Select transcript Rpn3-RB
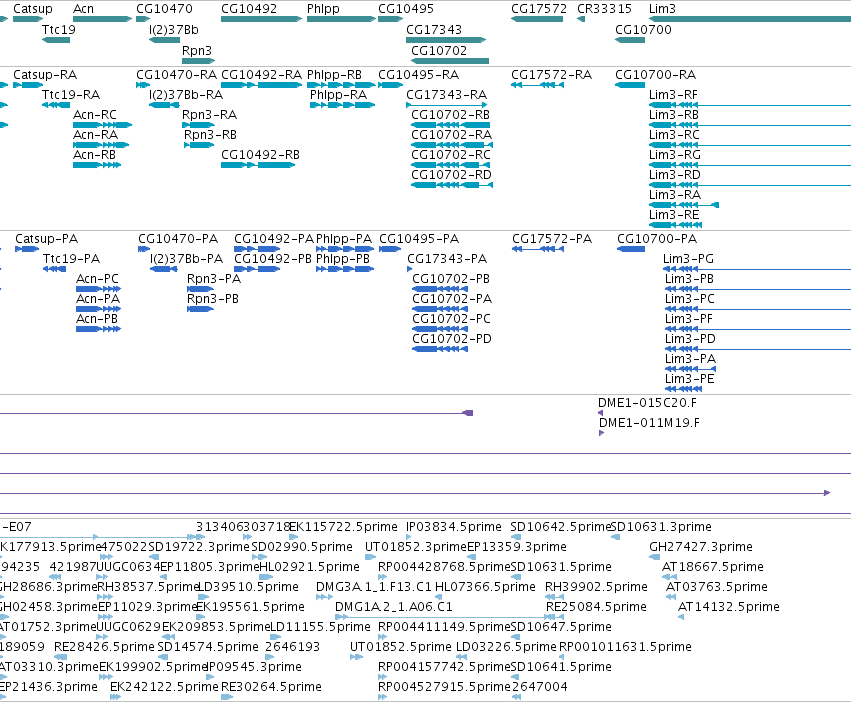Image resolution: width=851 pixels, height=702 pixels. point(199,145)
